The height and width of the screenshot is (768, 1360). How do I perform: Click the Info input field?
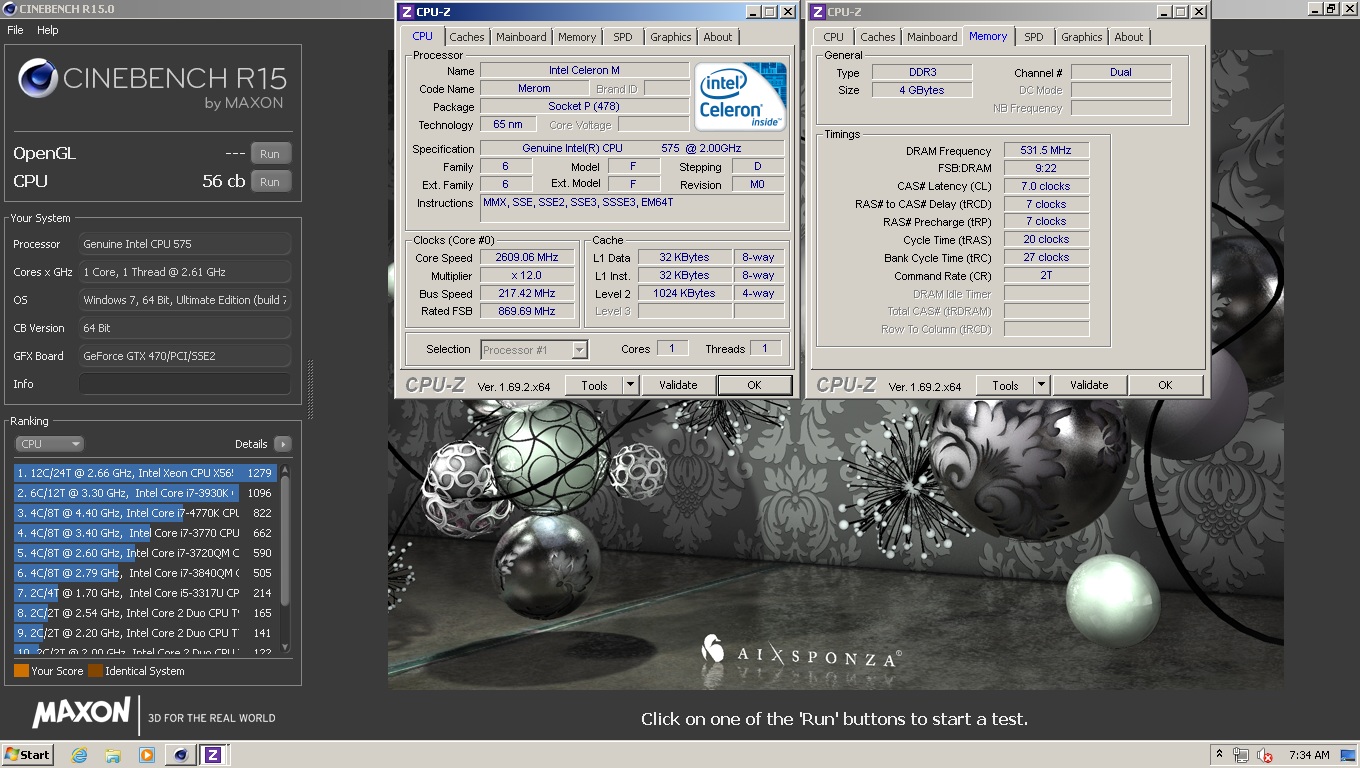(x=185, y=384)
